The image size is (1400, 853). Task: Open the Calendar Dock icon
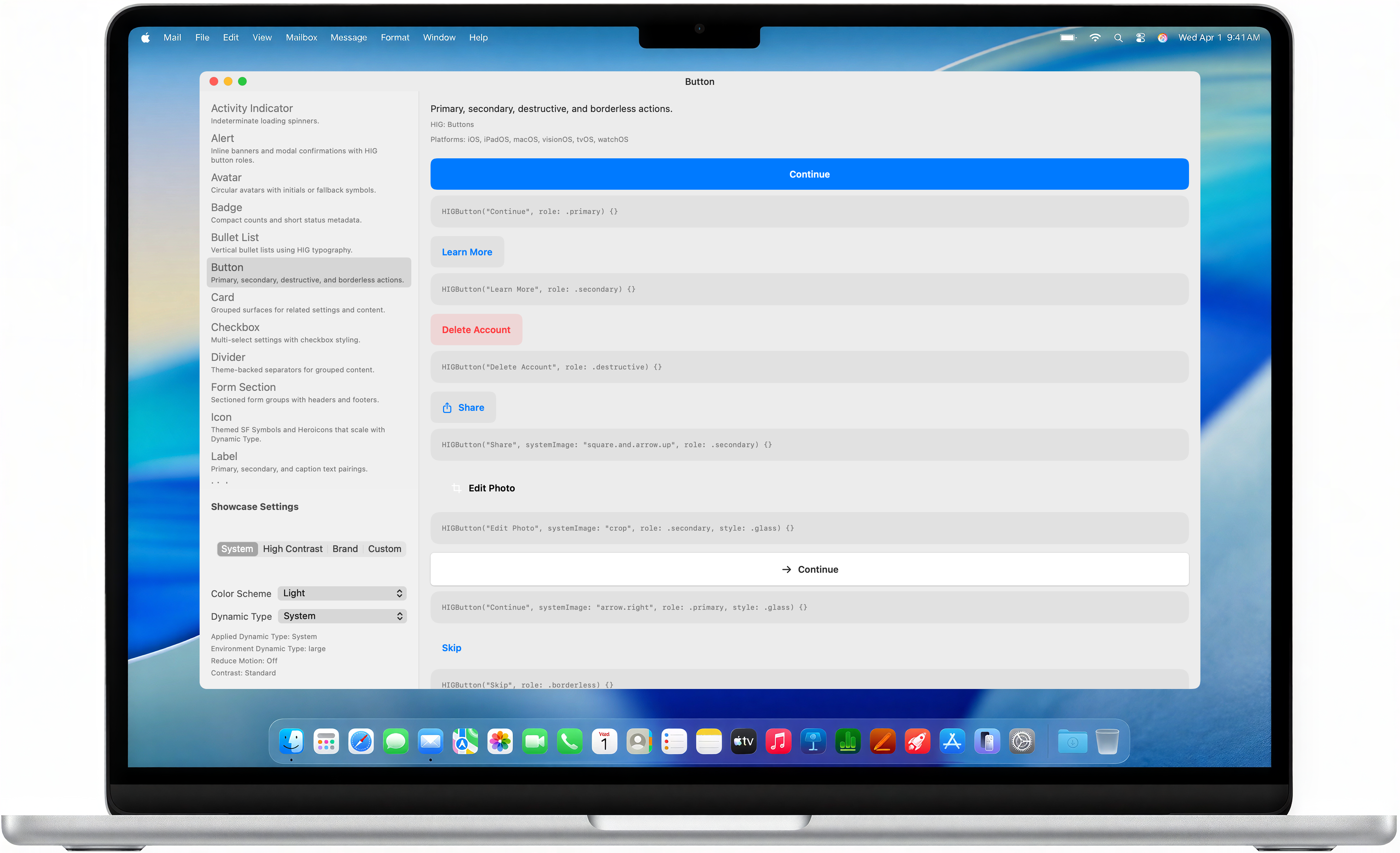pos(604,741)
